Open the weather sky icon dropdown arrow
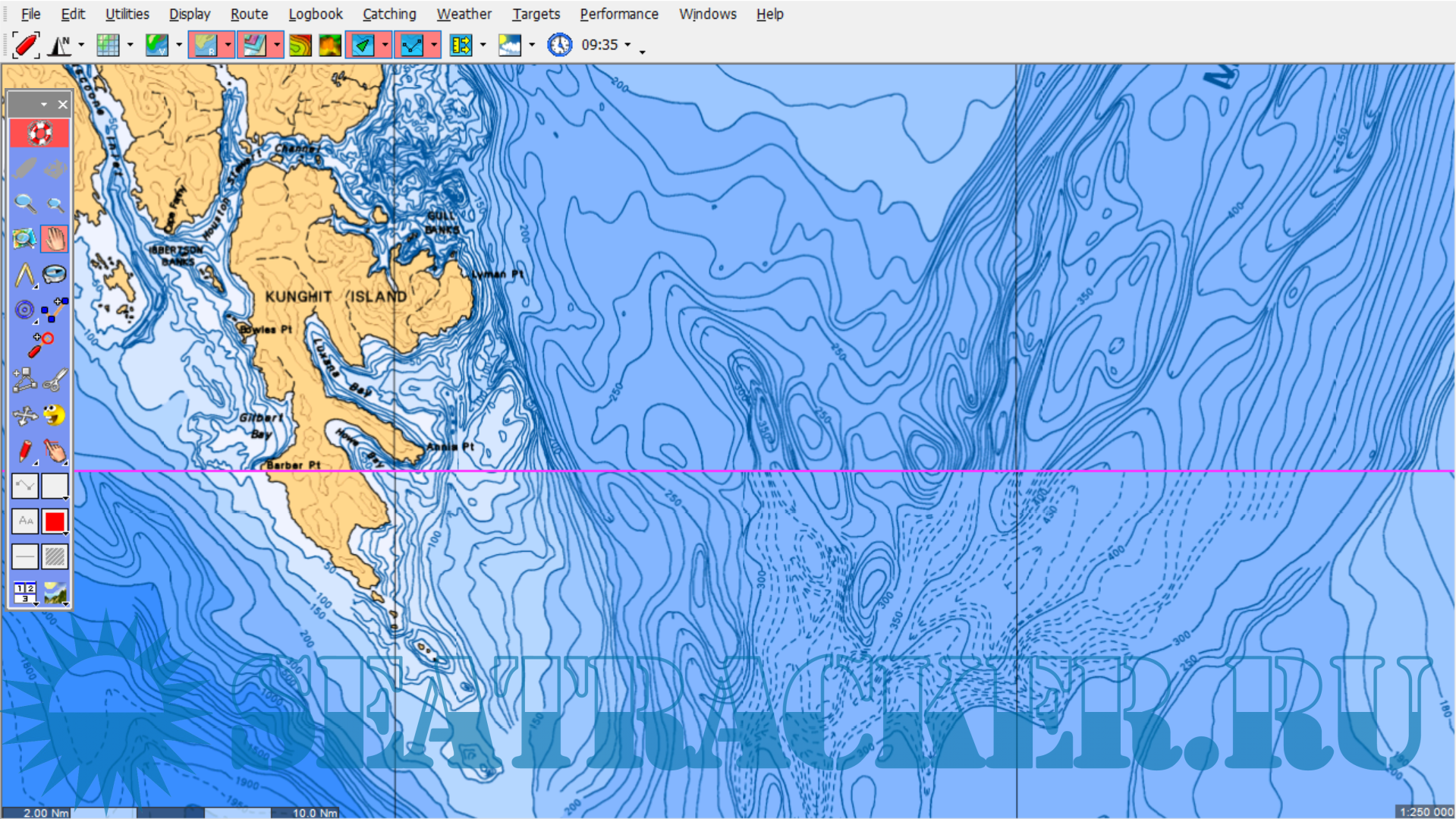Image resolution: width=1456 pixels, height=819 pixels. point(531,45)
